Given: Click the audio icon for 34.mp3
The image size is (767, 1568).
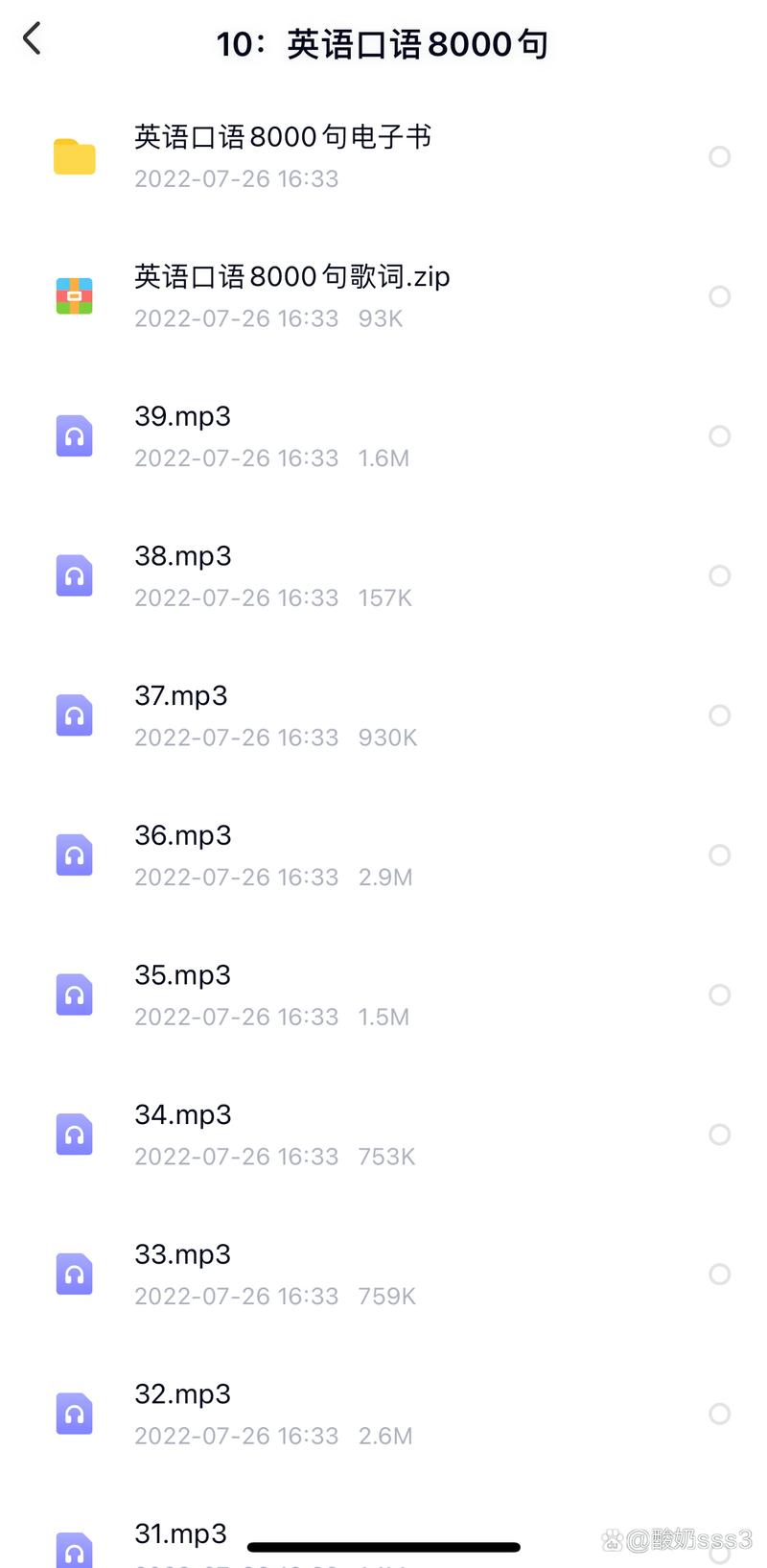Looking at the screenshot, I should coord(74,1135).
